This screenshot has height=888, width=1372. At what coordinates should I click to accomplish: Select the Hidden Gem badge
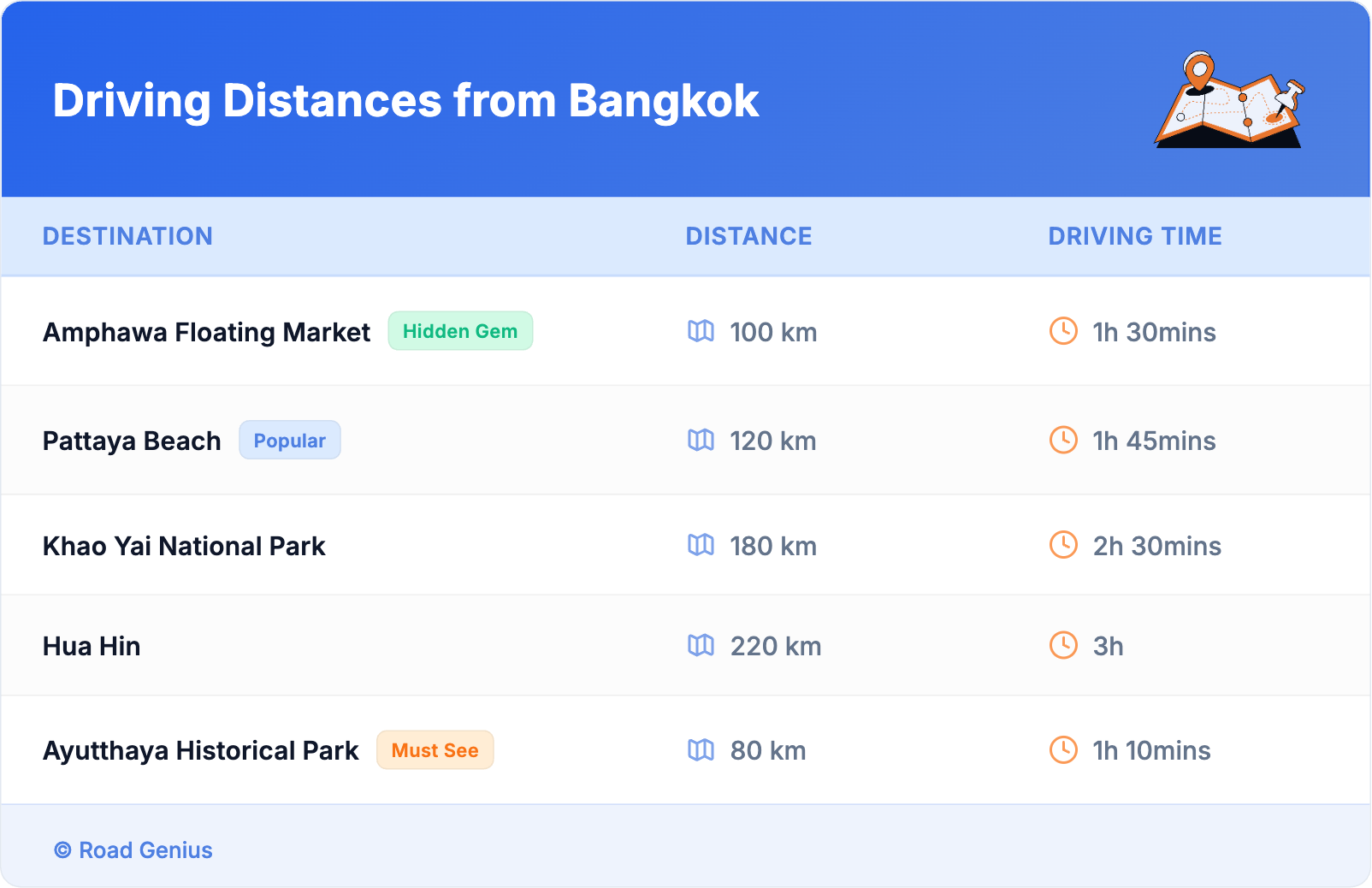coord(460,331)
